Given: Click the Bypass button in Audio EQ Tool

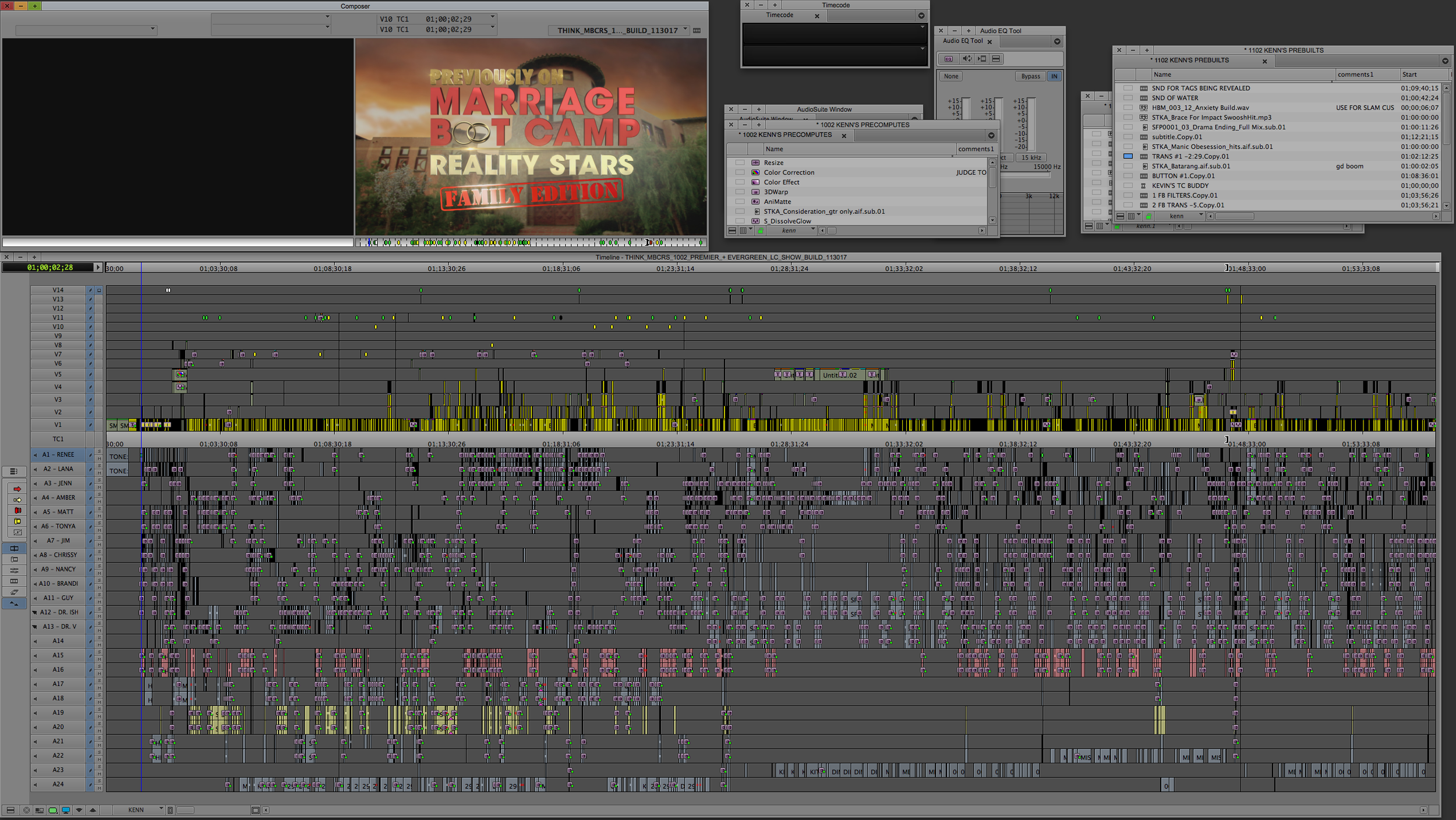Looking at the screenshot, I should click(1030, 76).
